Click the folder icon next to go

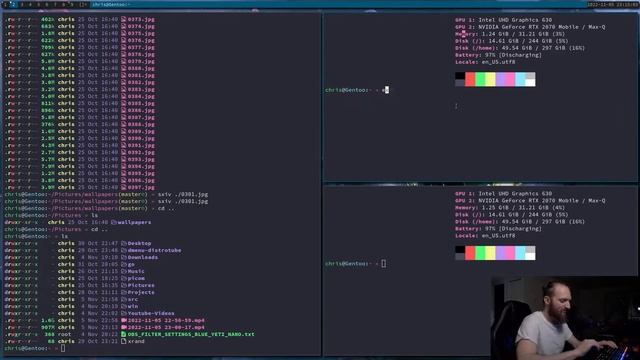pos(124,264)
